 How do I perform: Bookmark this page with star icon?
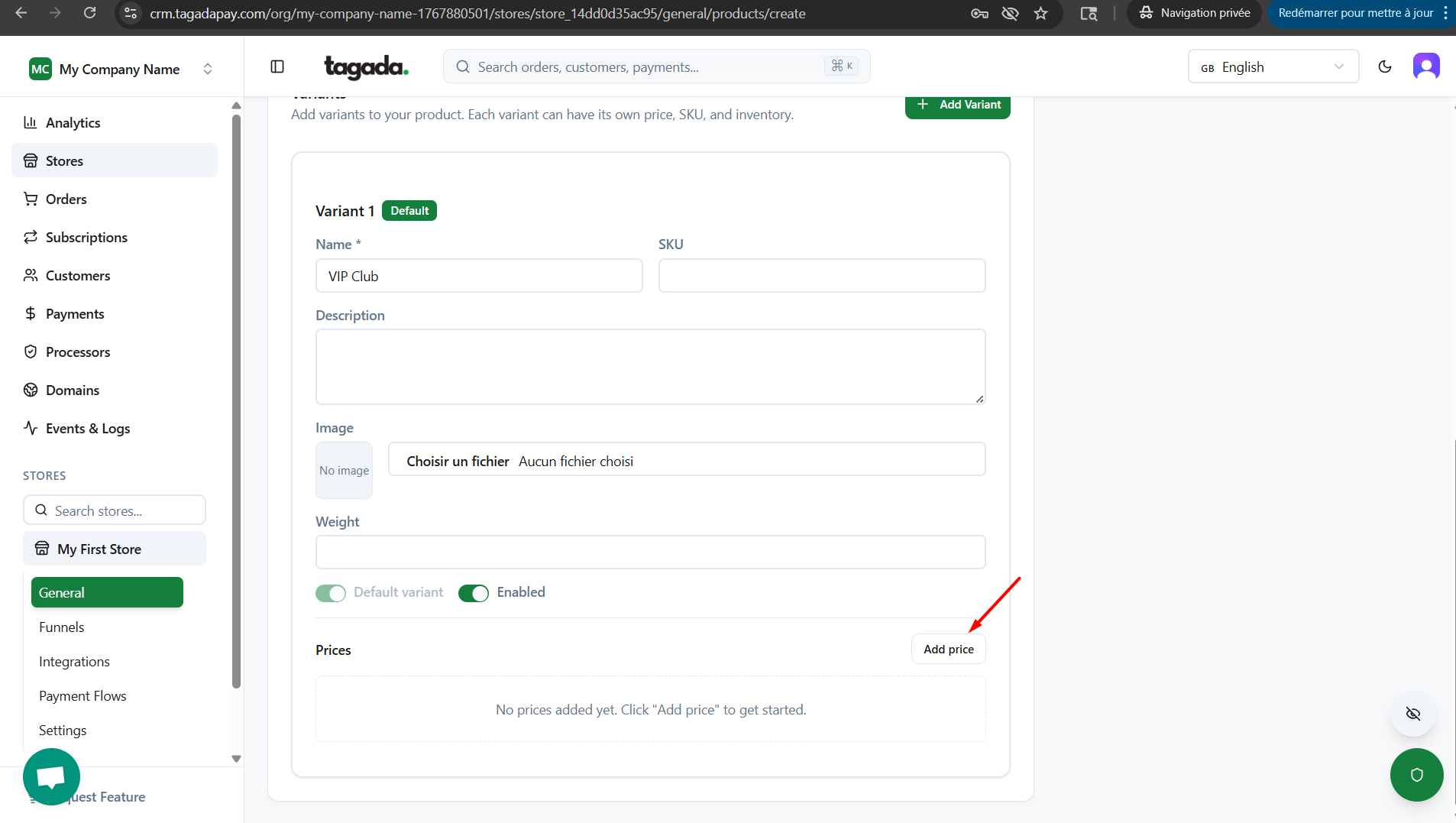[x=1040, y=13]
